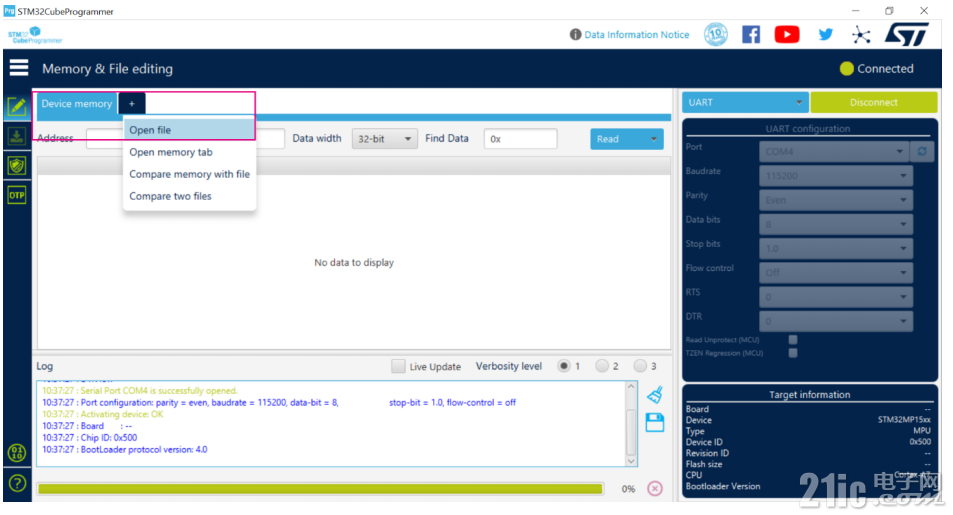Image resolution: width=953 pixels, height=515 pixels.
Task: Click log scrollbar up arrow
Action: 631,387
